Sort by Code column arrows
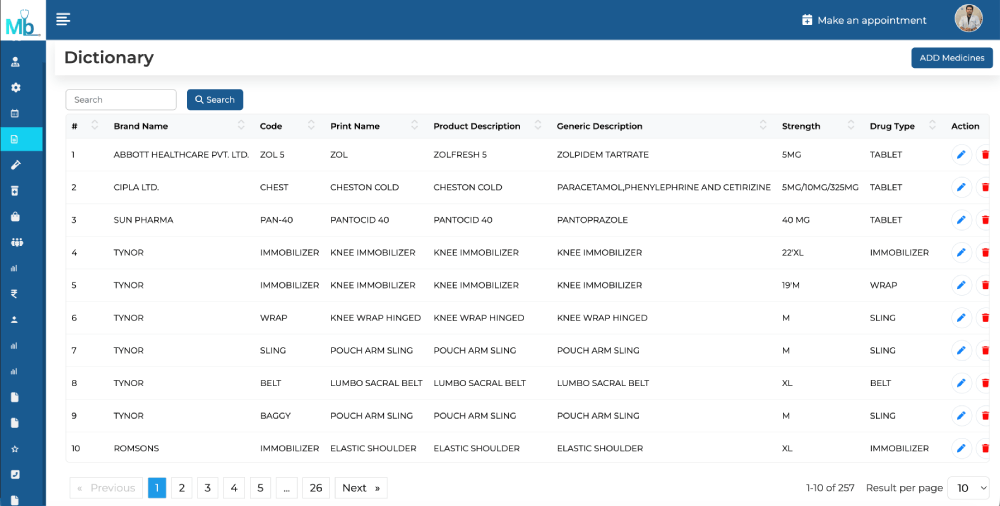This screenshot has width=1000, height=506. point(311,125)
